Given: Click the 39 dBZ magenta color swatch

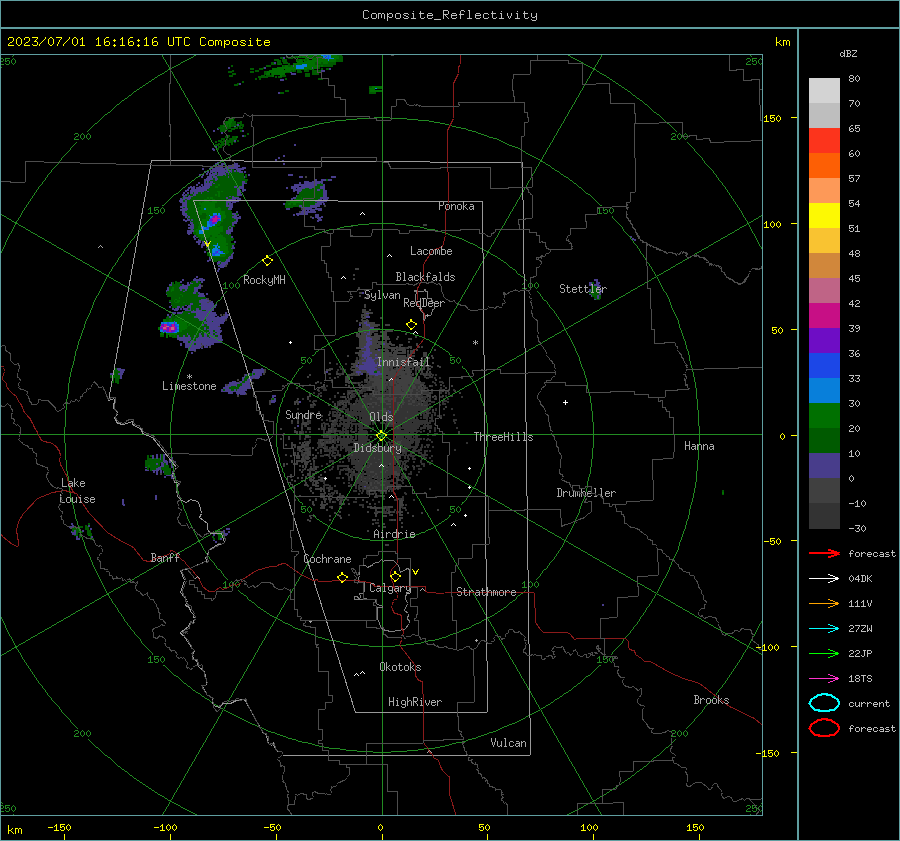Looking at the screenshot, I should tap(824, 315).
